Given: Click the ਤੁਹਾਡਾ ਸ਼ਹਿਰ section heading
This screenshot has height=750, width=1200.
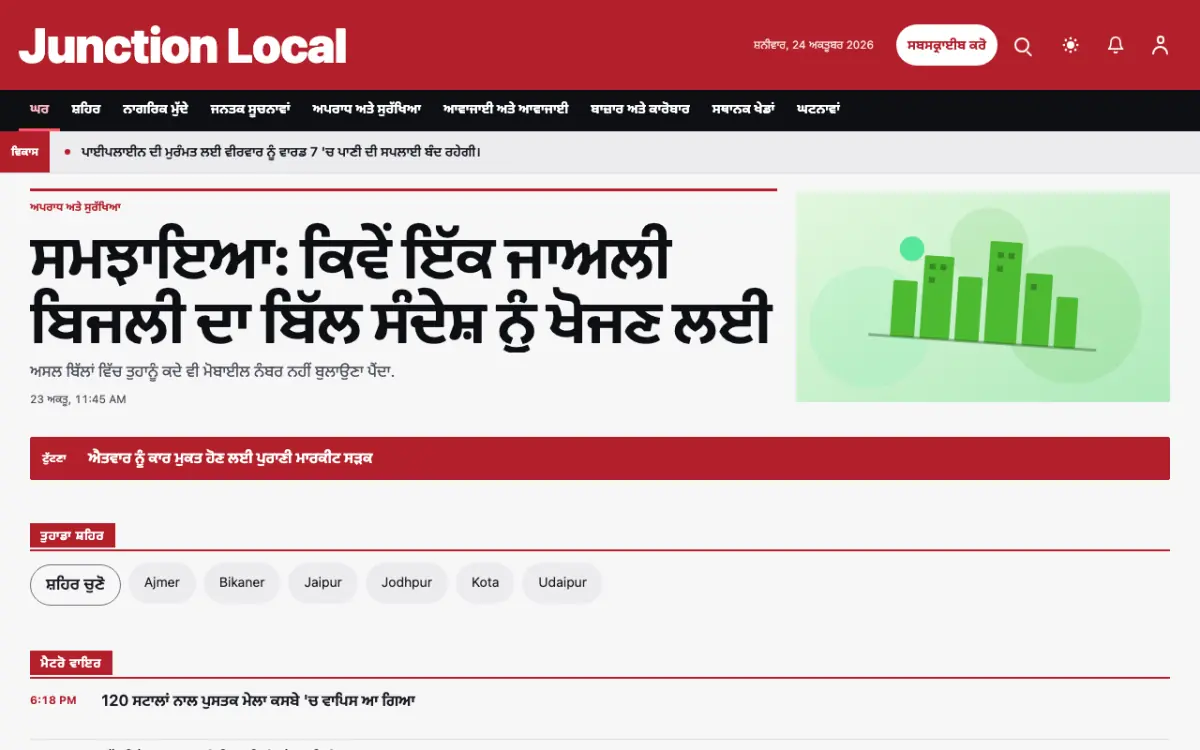Looking at the screenshot, I should click(72, 535).
